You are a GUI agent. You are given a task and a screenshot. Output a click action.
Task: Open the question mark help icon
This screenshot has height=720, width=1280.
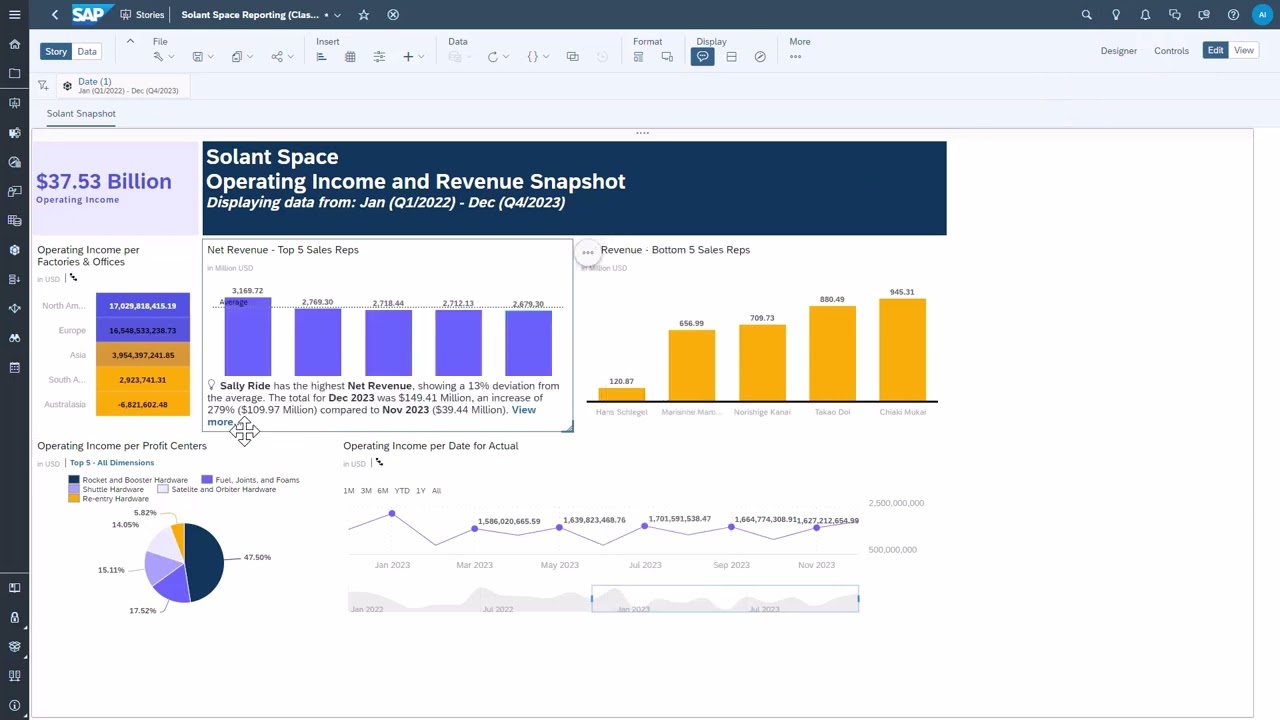pos(1233,15)
